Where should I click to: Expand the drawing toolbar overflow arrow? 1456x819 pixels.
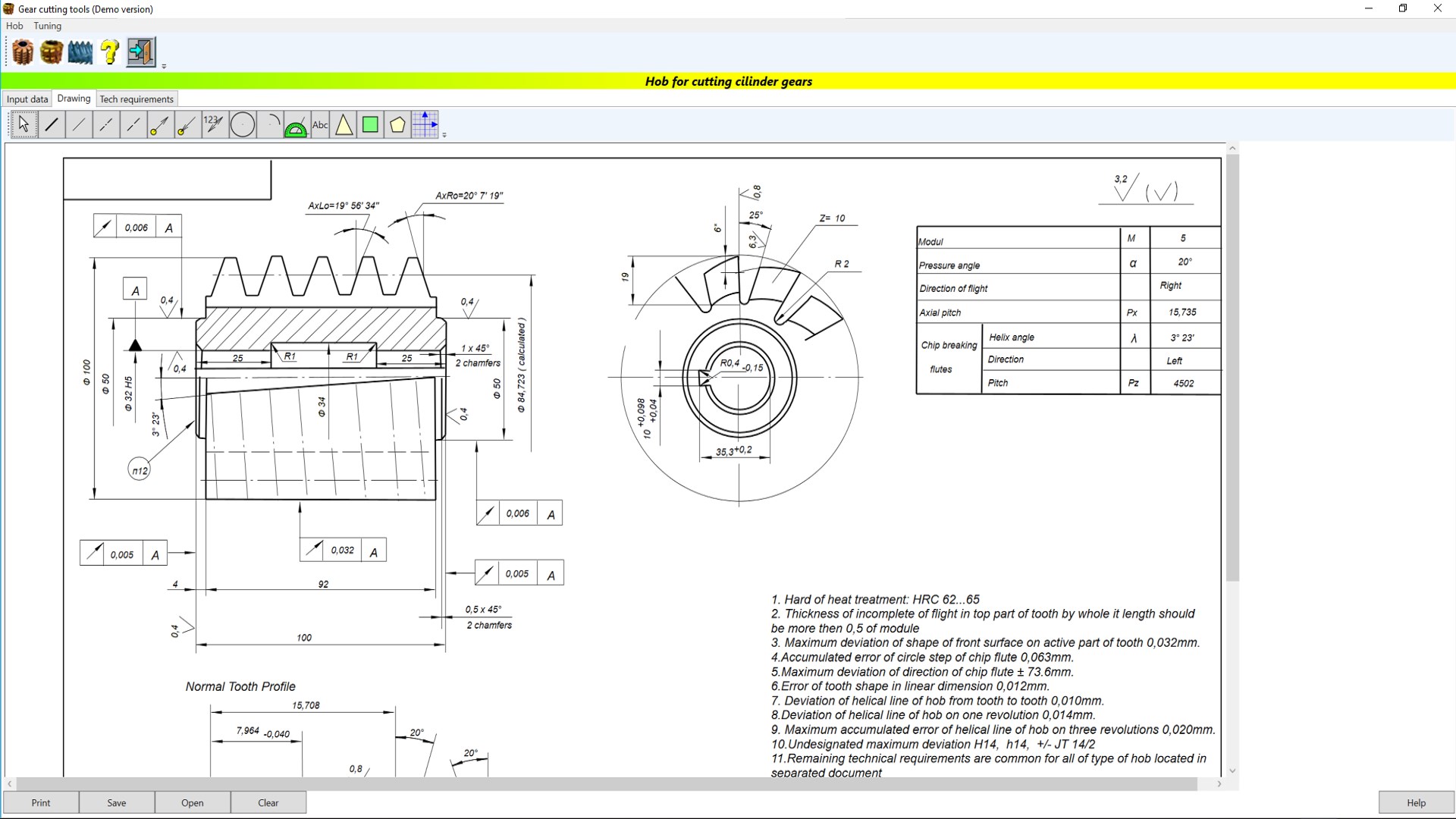(x=444, y=135)
